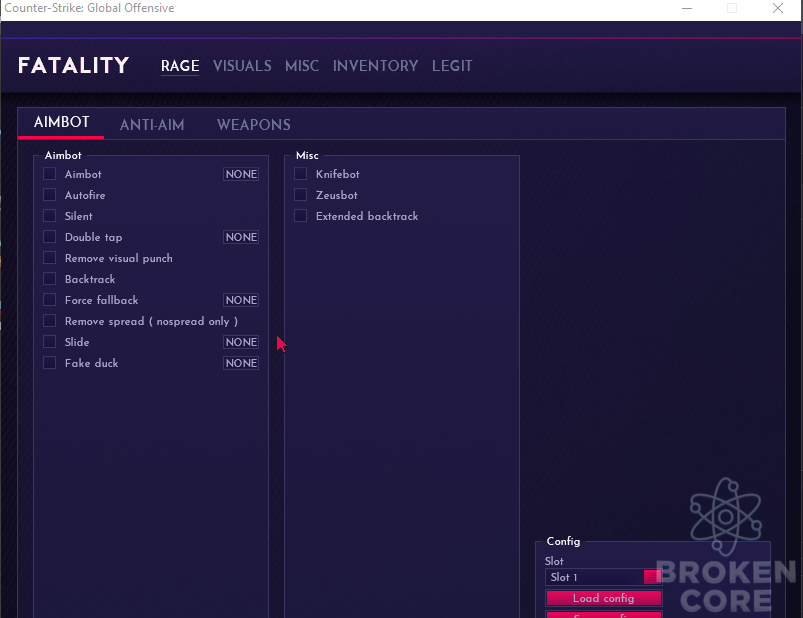Open the ANTI-AIM sub-tab

(152, 125)
